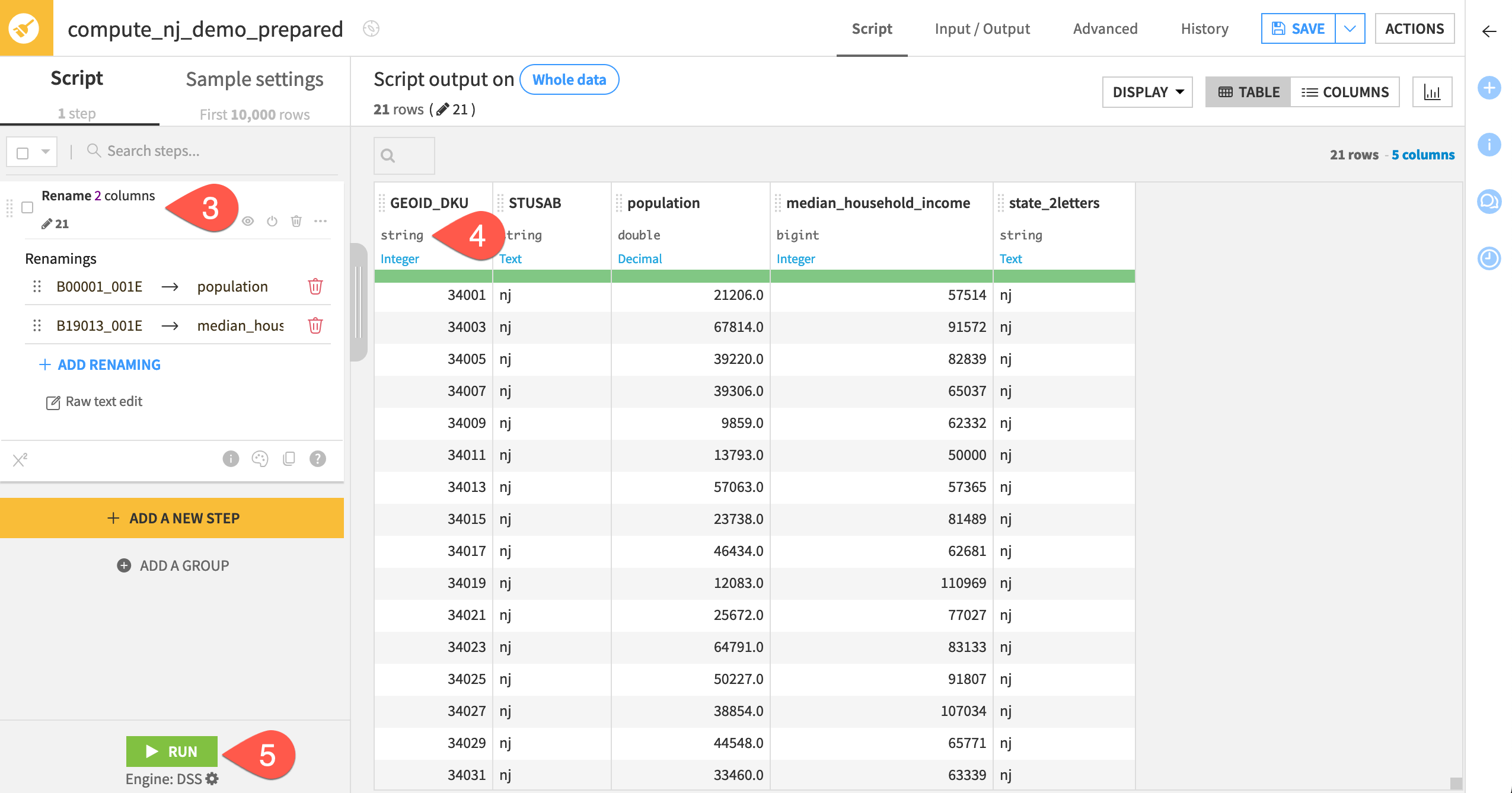Image resolution: width=1512 pixels, height=793 pixels.
Task: Click the table search box
Action: tap(404, 155)
